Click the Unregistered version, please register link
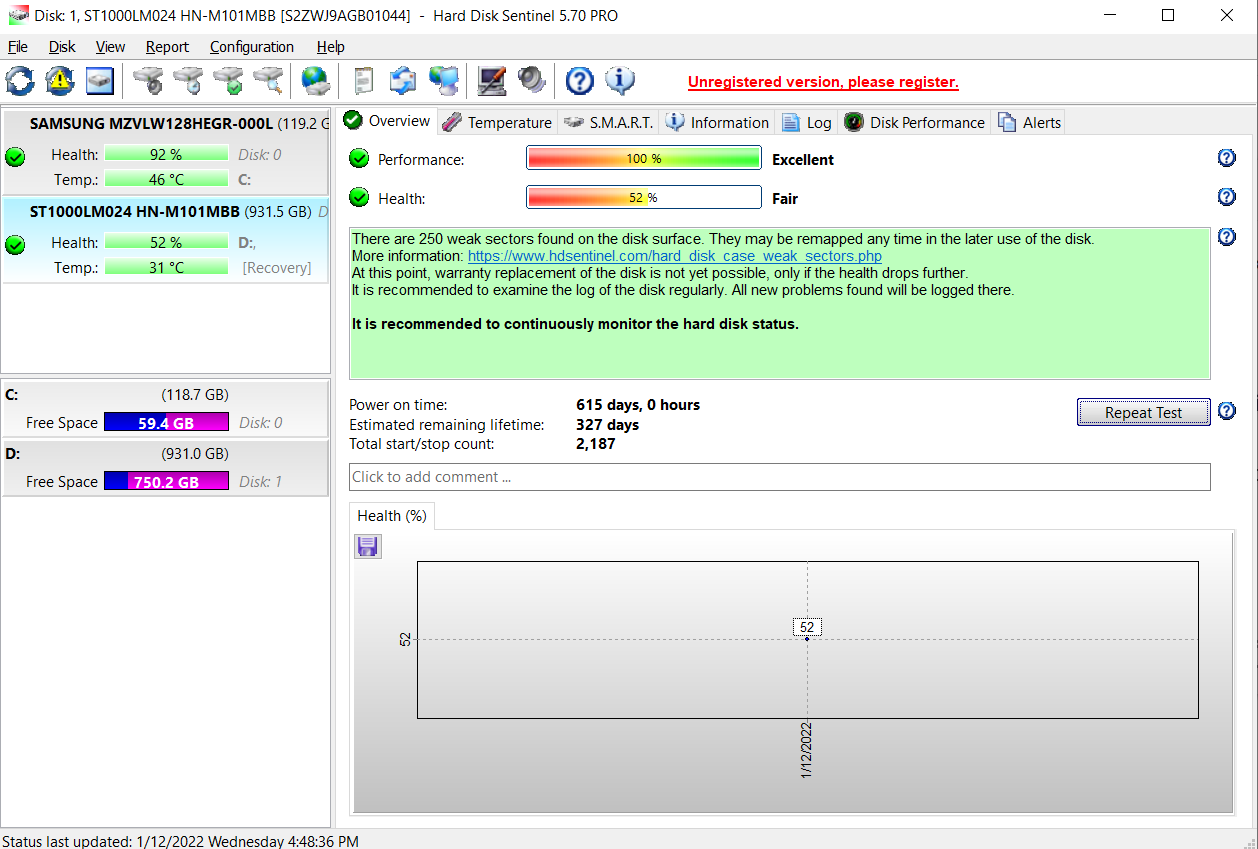This screenshot has width=1258, height=849. tap(823, 82)
